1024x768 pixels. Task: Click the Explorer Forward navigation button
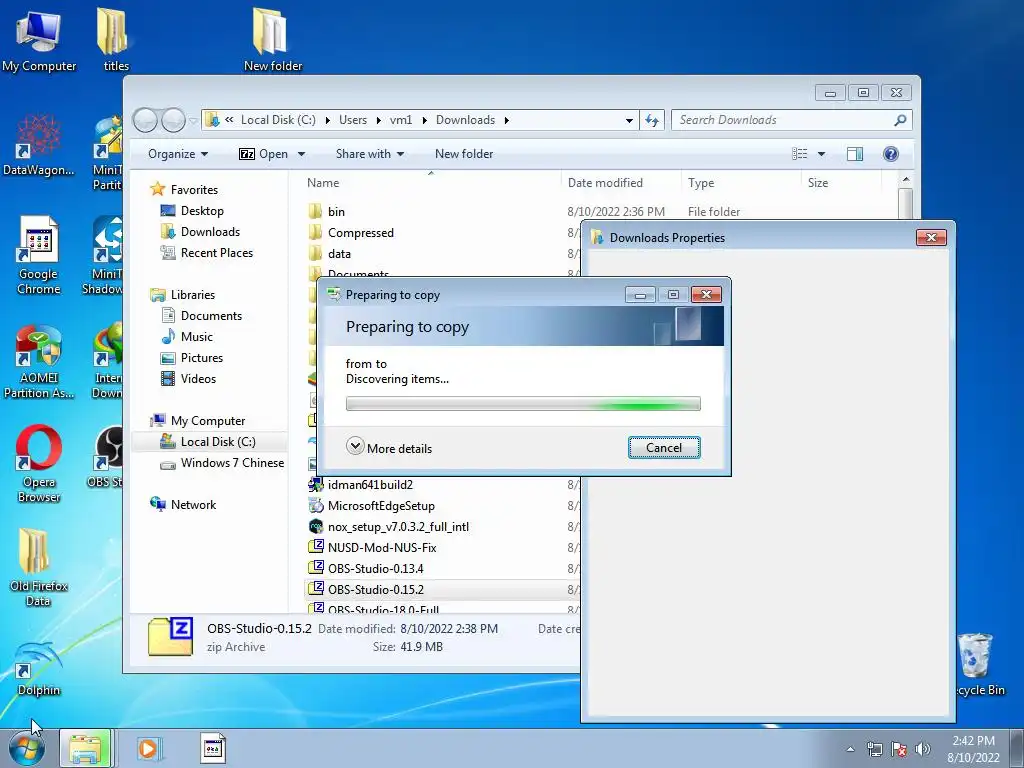point(173,120)
